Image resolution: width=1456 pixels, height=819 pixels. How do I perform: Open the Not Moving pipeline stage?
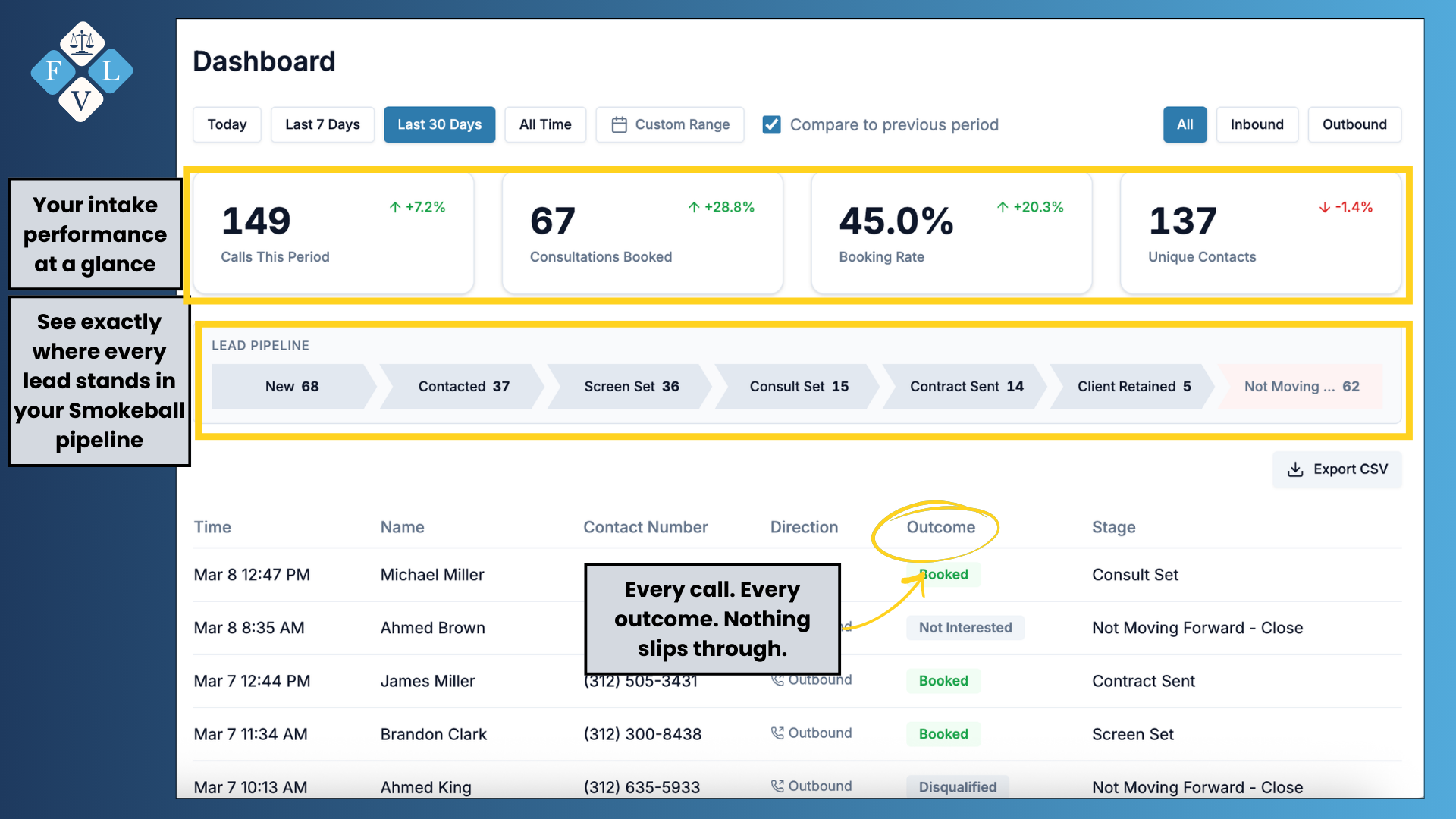pos(1301,387)
